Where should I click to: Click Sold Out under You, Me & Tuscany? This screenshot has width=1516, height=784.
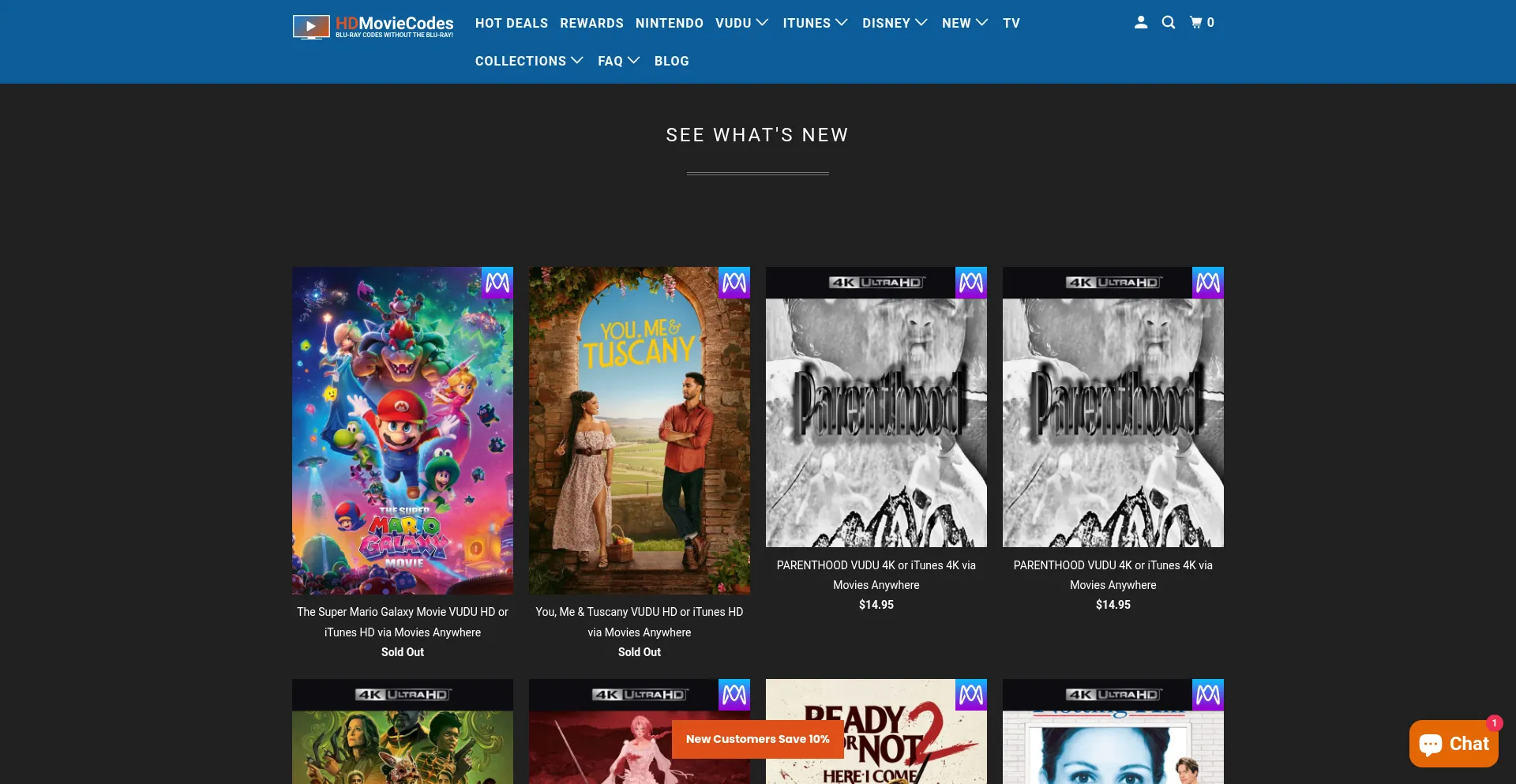[x=640, y=652]
